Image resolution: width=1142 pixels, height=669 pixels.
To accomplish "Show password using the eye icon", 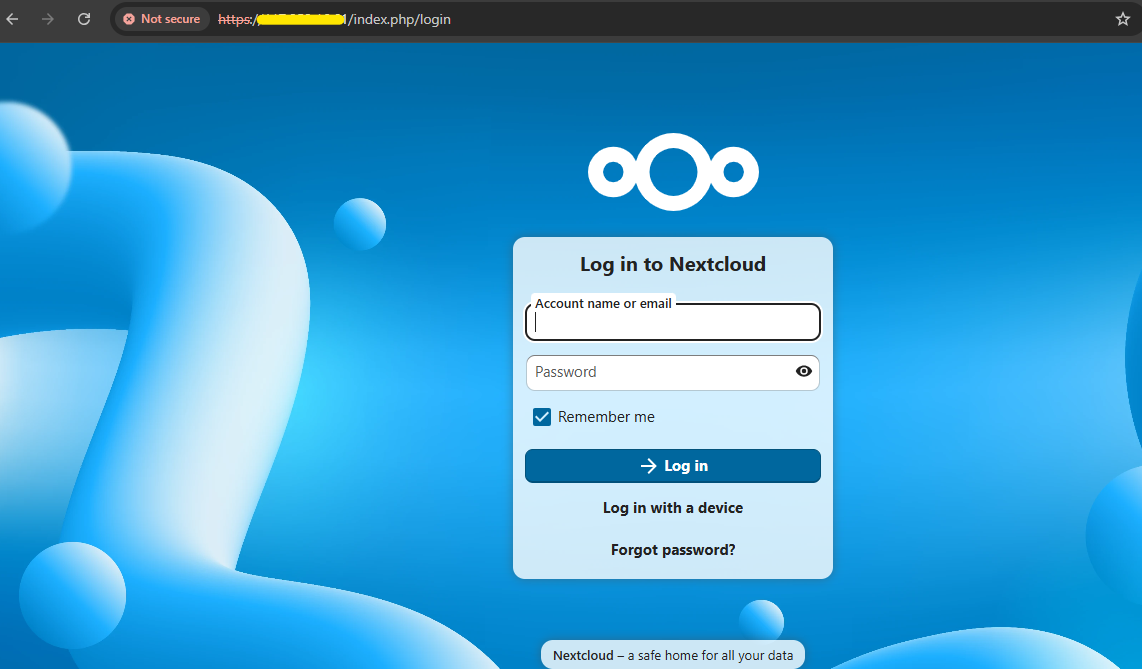I will coord(803,371).
